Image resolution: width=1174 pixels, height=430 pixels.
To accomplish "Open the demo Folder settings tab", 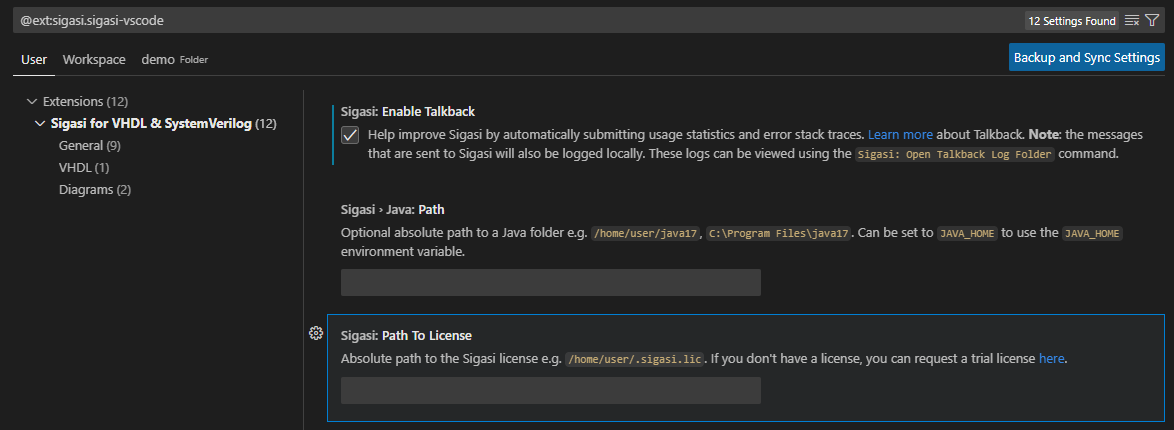I will click(174, 60).
